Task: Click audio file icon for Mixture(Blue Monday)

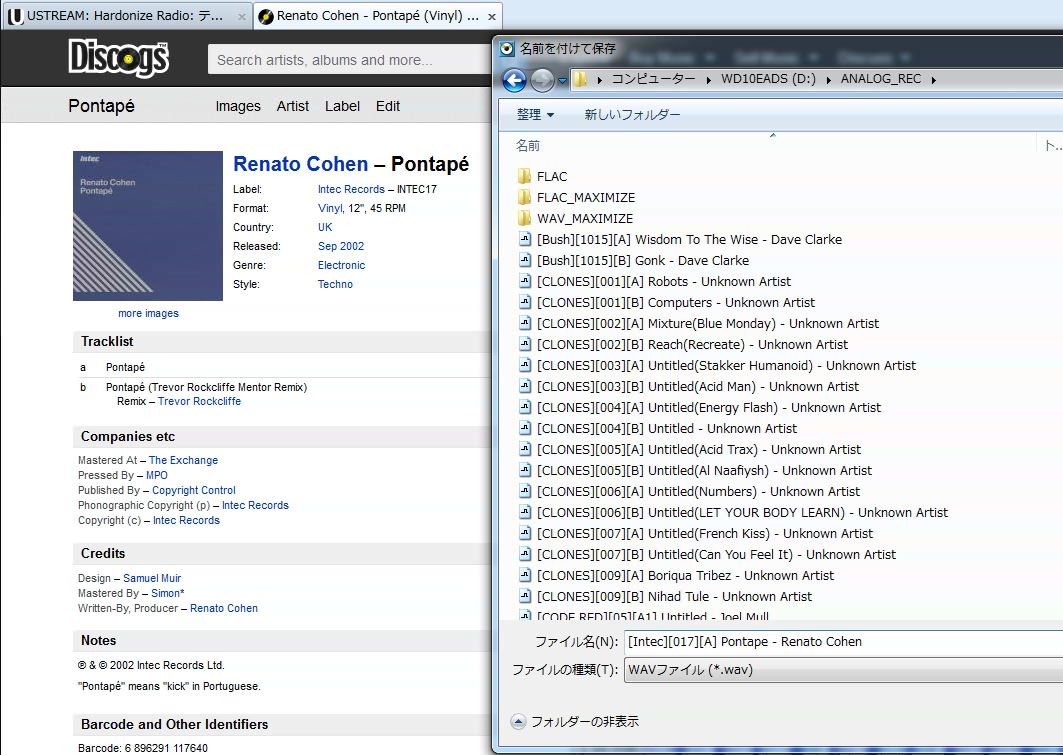Action: [x=525, y=323]
